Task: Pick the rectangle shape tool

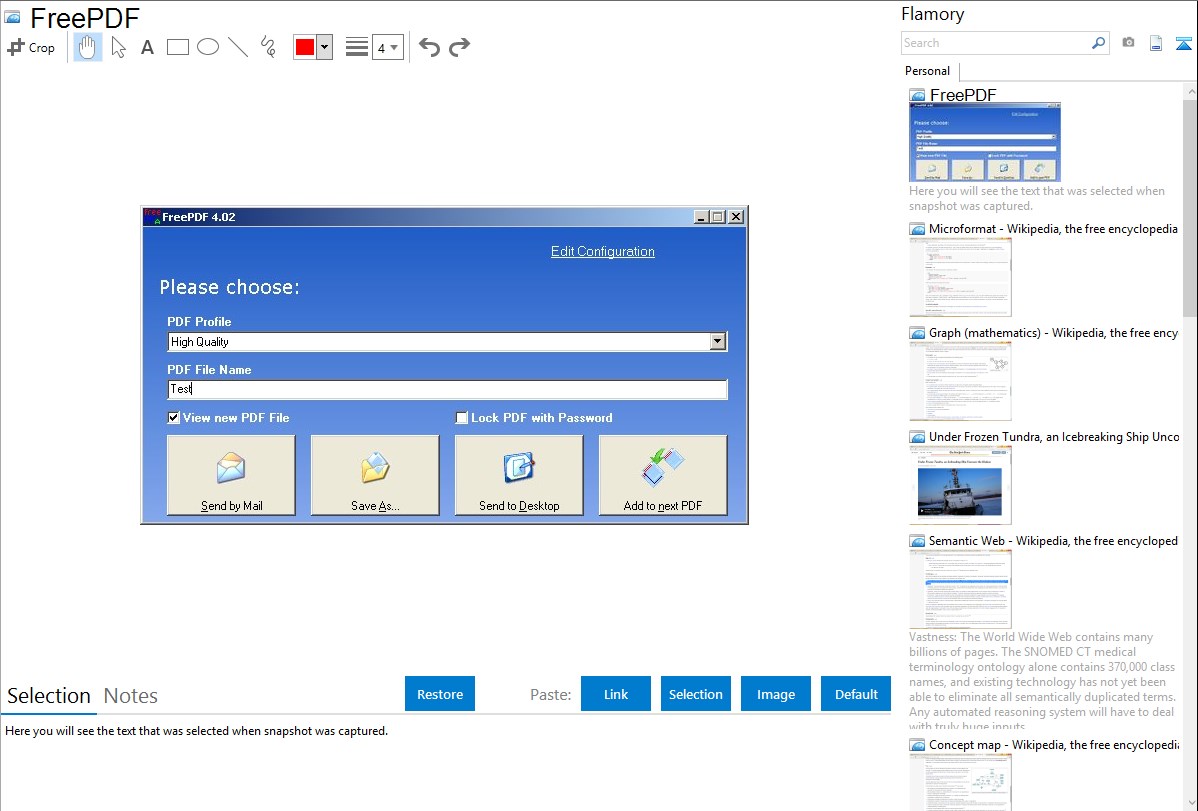Action: click(x=178, y=47)
